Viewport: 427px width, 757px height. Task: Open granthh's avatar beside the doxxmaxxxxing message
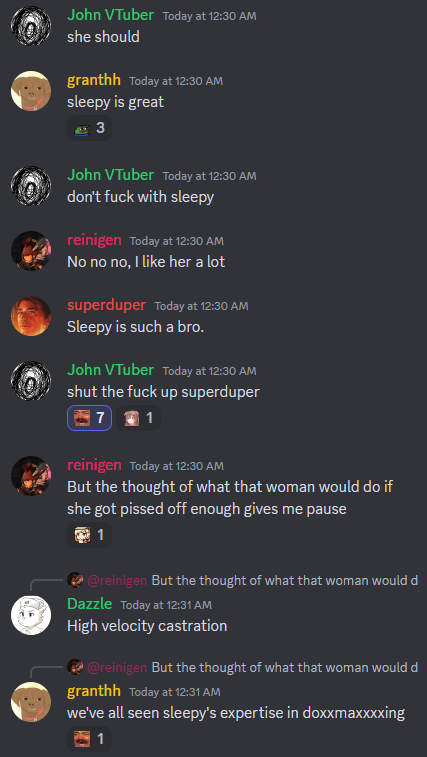[31, 701]
